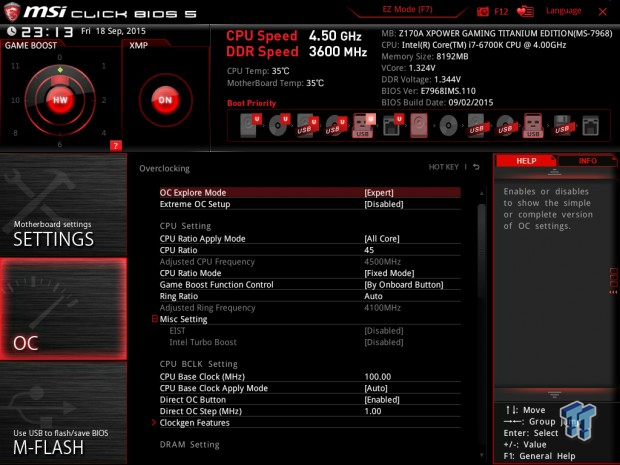This screenshot has height=465, width=620.
Task: Select the legacy CD/DVD boot device icon
Action: [448, 126]
